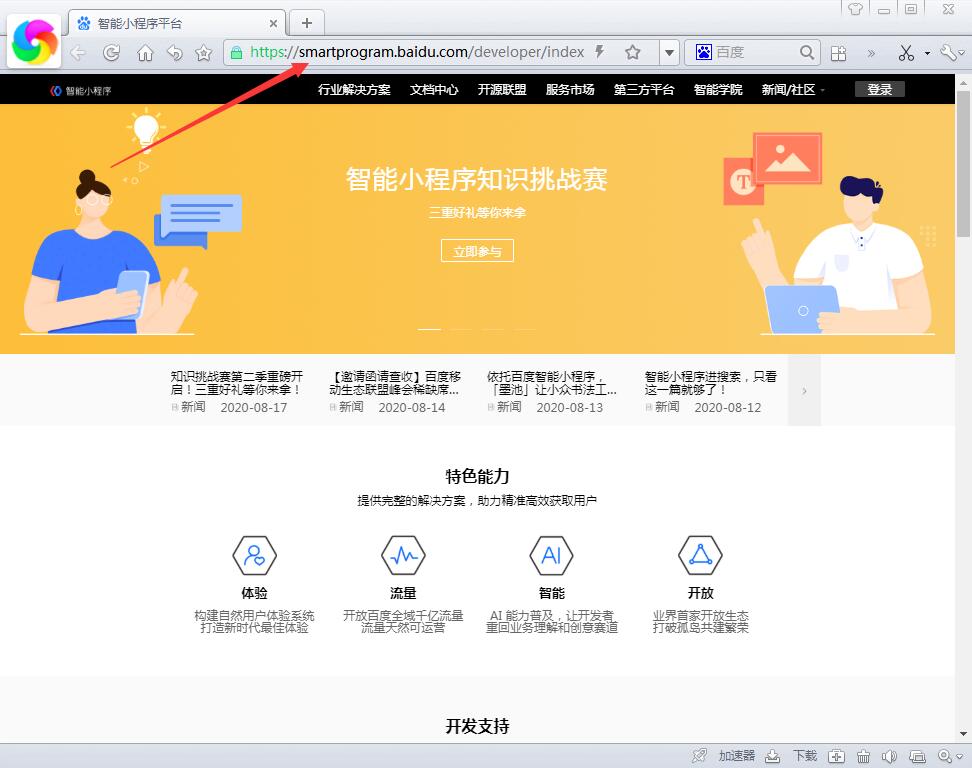Show more toolbar items chevron
Screen dimensions: 972x768
871,53
